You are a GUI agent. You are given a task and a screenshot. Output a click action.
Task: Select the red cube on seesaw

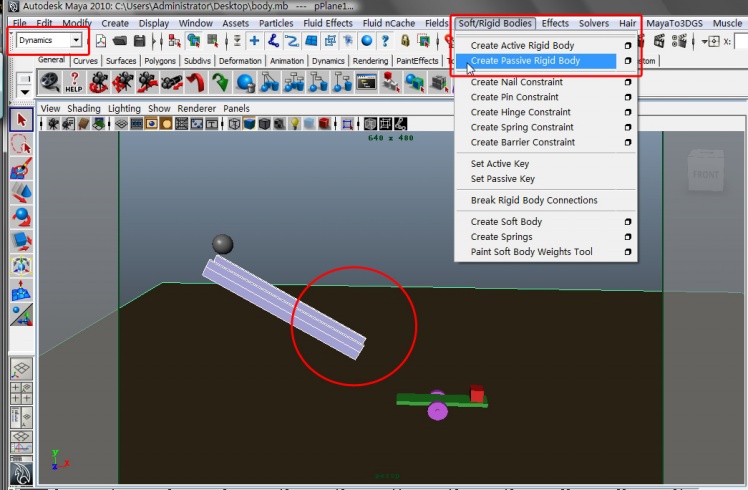point(477,394)
